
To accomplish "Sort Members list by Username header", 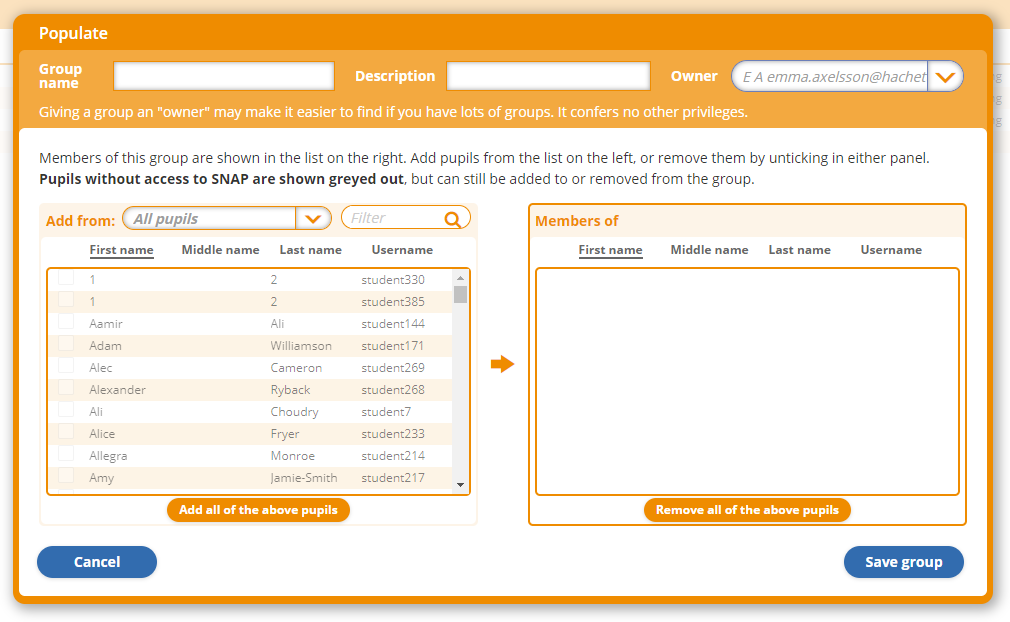I will [891, 250].
